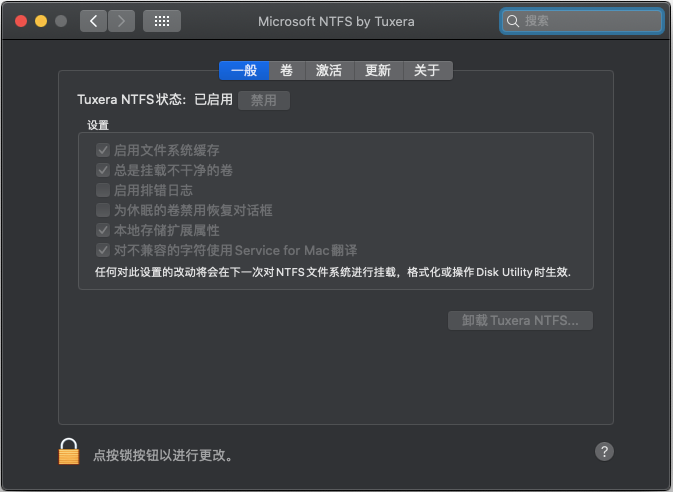Screen dimensions: 673x492
Task: Focus the 搜索 search field
Action: click(582, 21)
